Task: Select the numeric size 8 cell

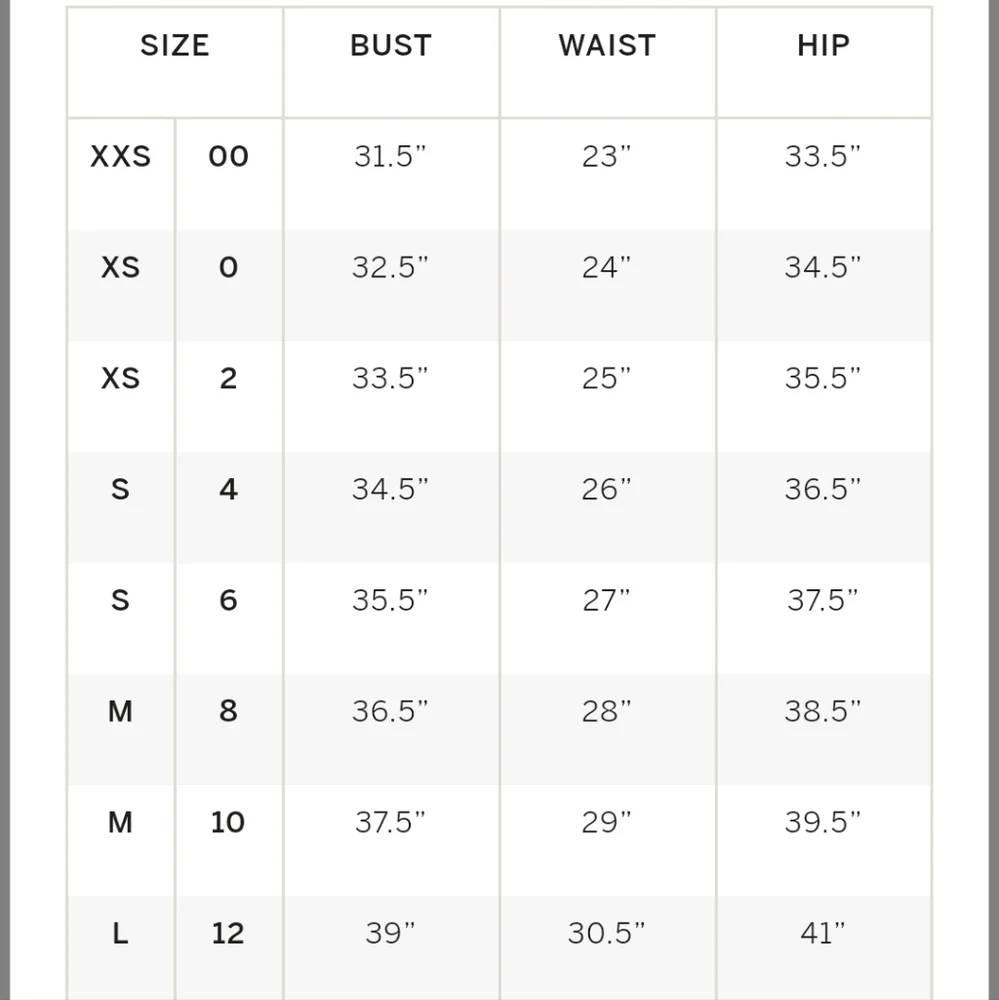Action: [228, 712]
